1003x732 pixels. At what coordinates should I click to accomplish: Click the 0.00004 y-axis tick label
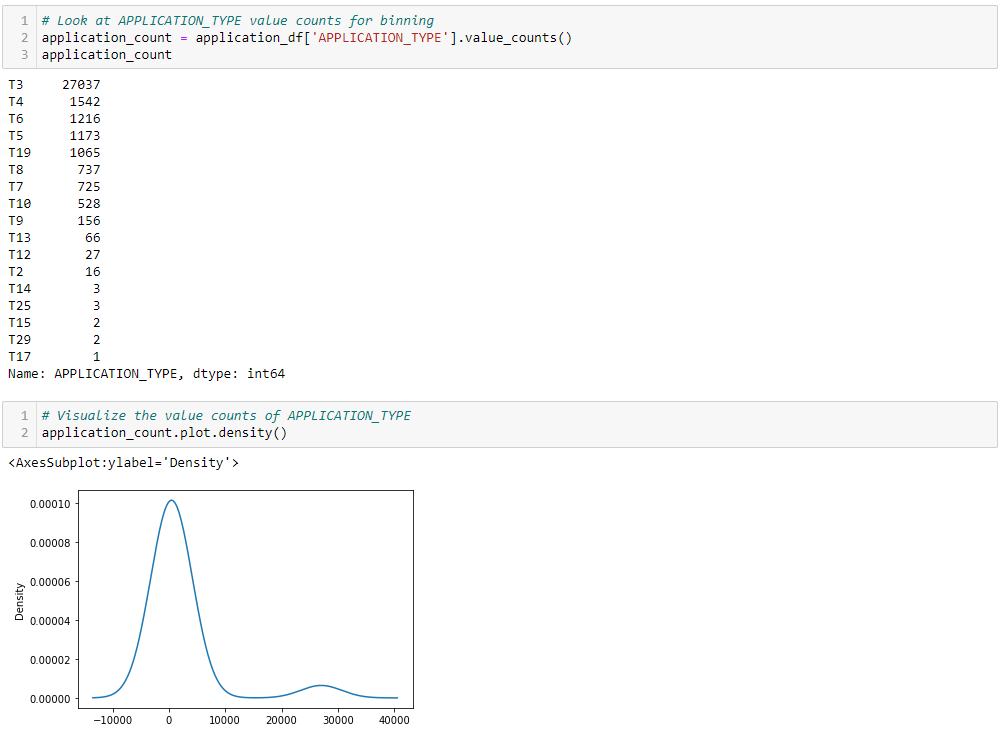pyautogui.click(x=51, y=621)
